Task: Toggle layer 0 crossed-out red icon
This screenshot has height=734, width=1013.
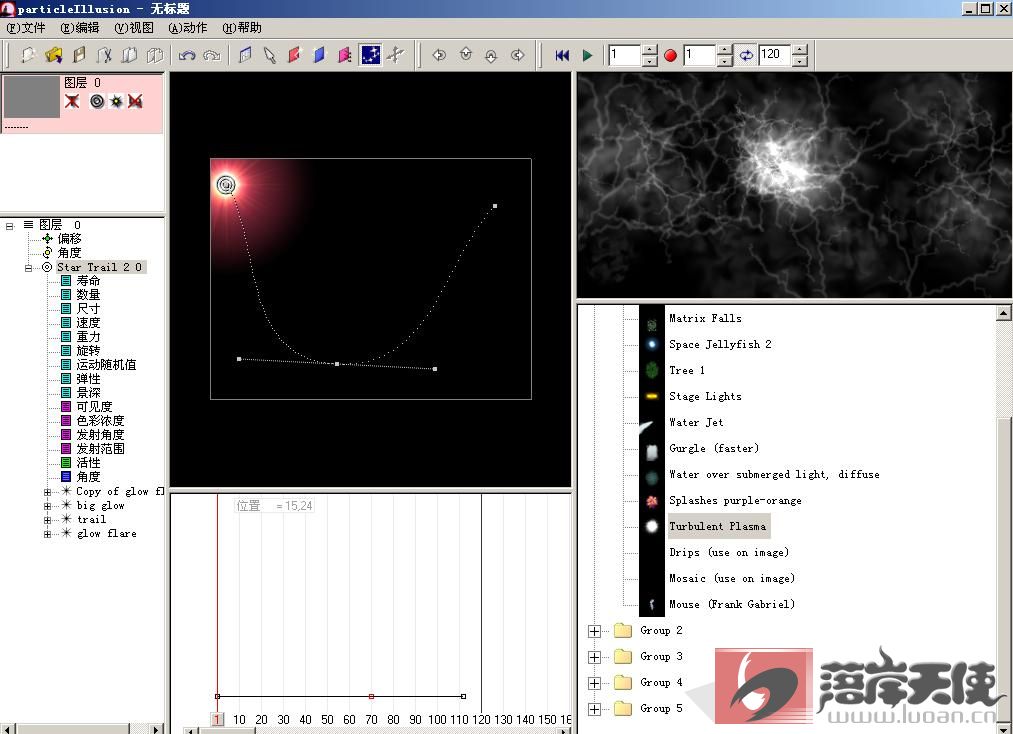Action: (x=135, y=101)
